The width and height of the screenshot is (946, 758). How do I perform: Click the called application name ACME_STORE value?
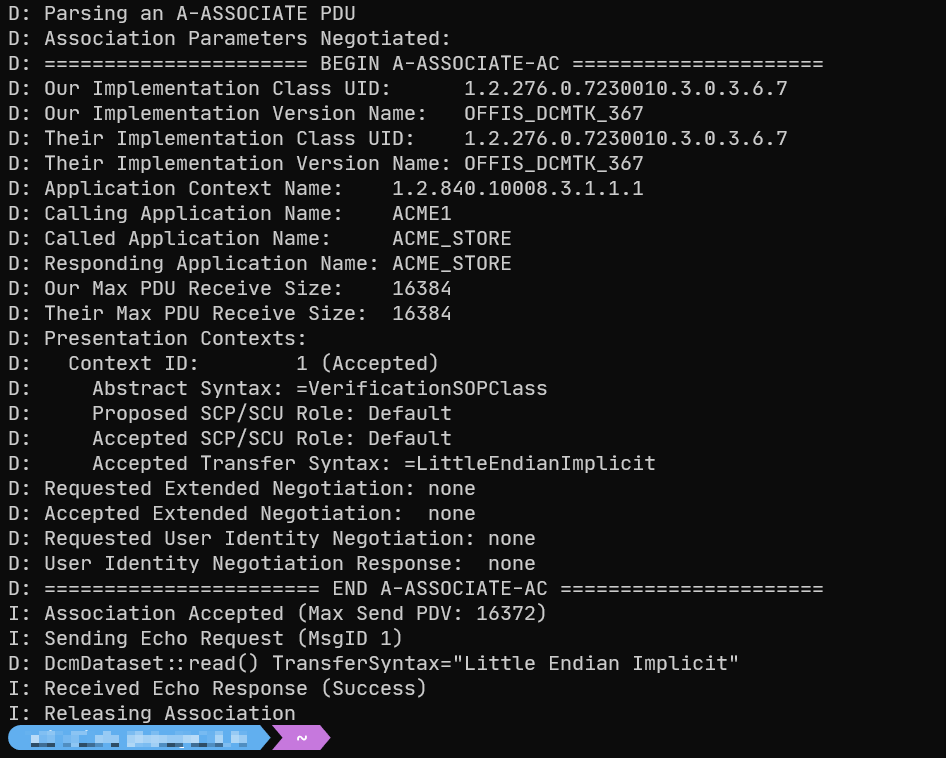[451, 239]
